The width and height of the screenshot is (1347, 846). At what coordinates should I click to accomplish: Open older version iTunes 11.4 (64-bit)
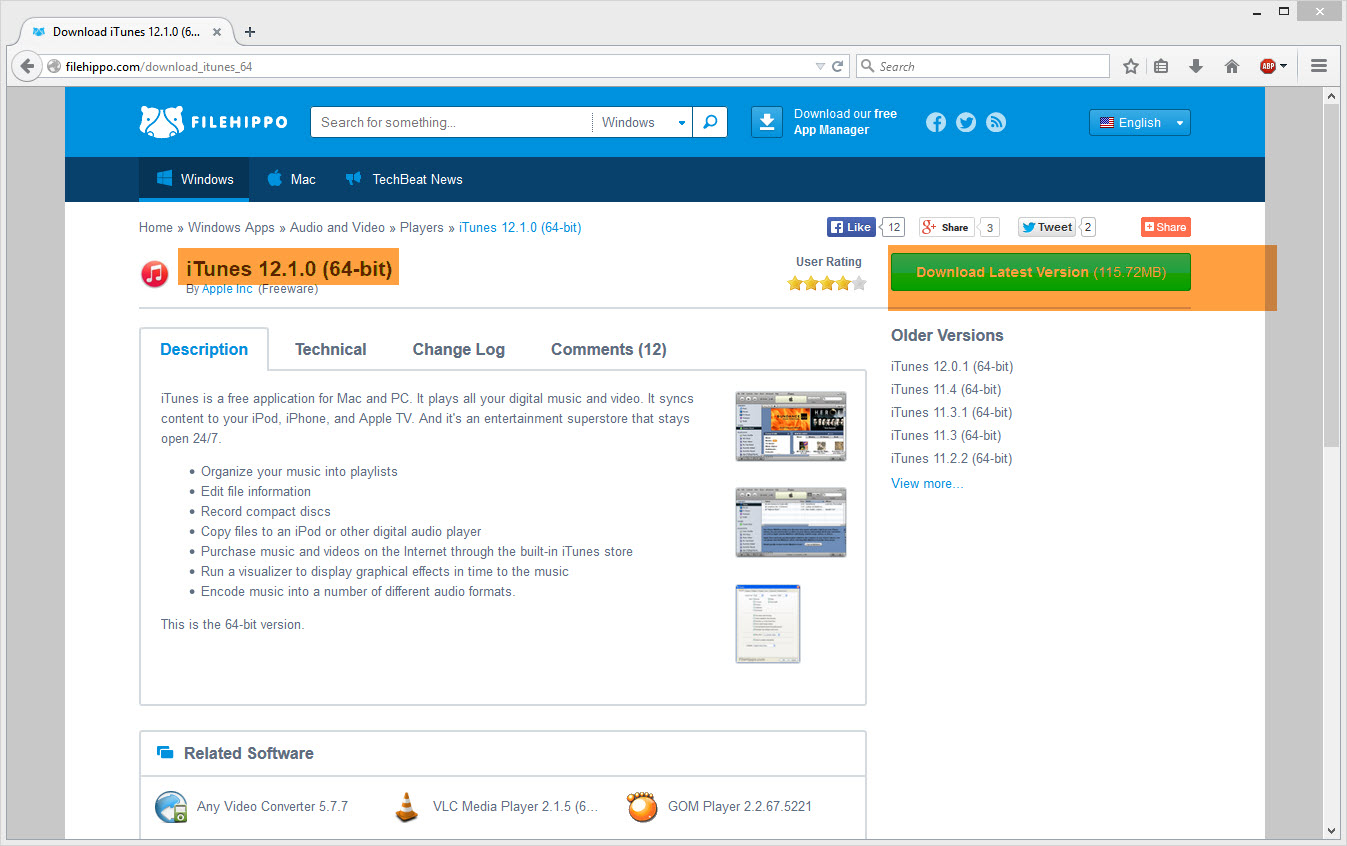946,389
